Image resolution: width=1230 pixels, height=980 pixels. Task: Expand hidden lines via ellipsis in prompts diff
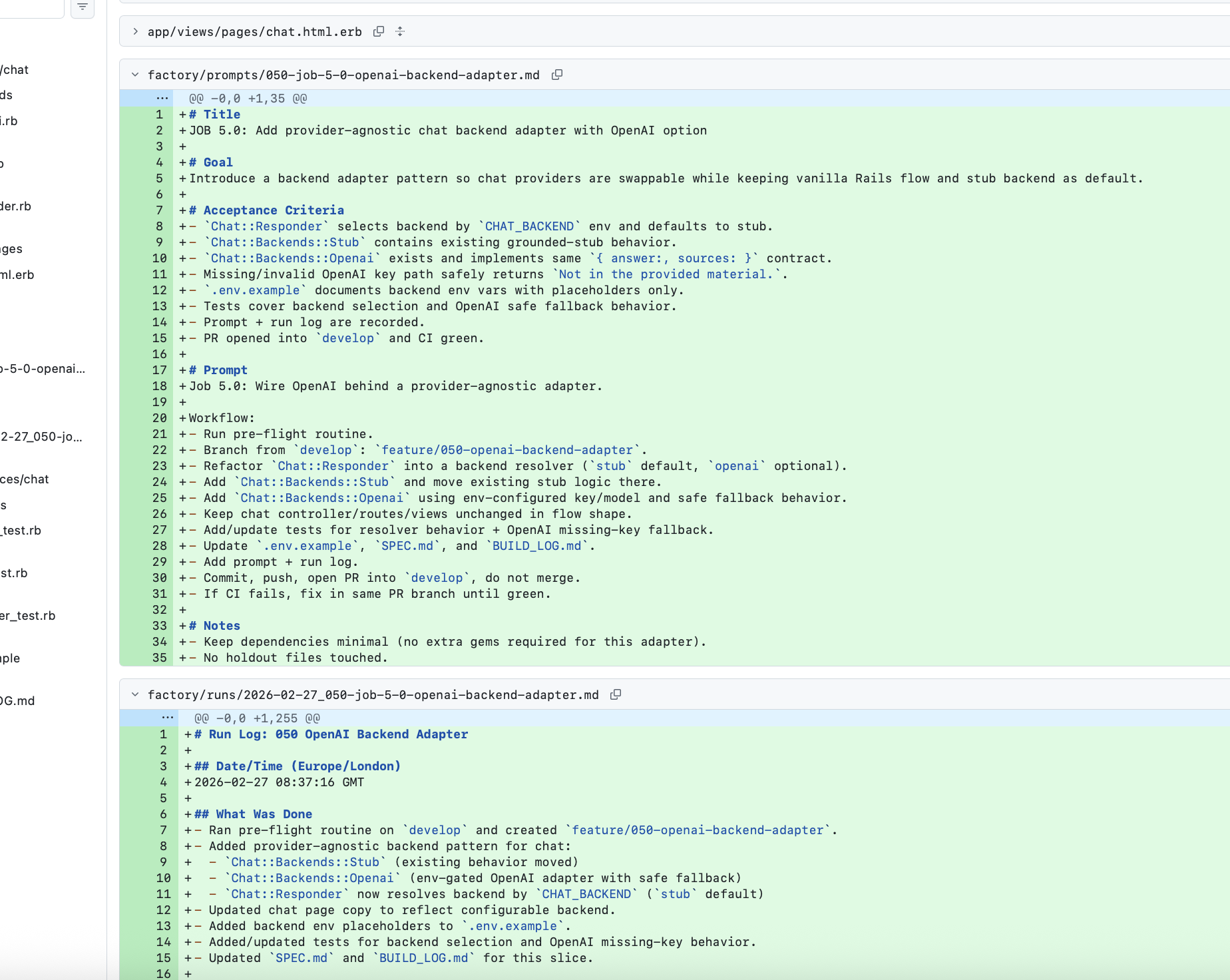click(x=161, y=98)
